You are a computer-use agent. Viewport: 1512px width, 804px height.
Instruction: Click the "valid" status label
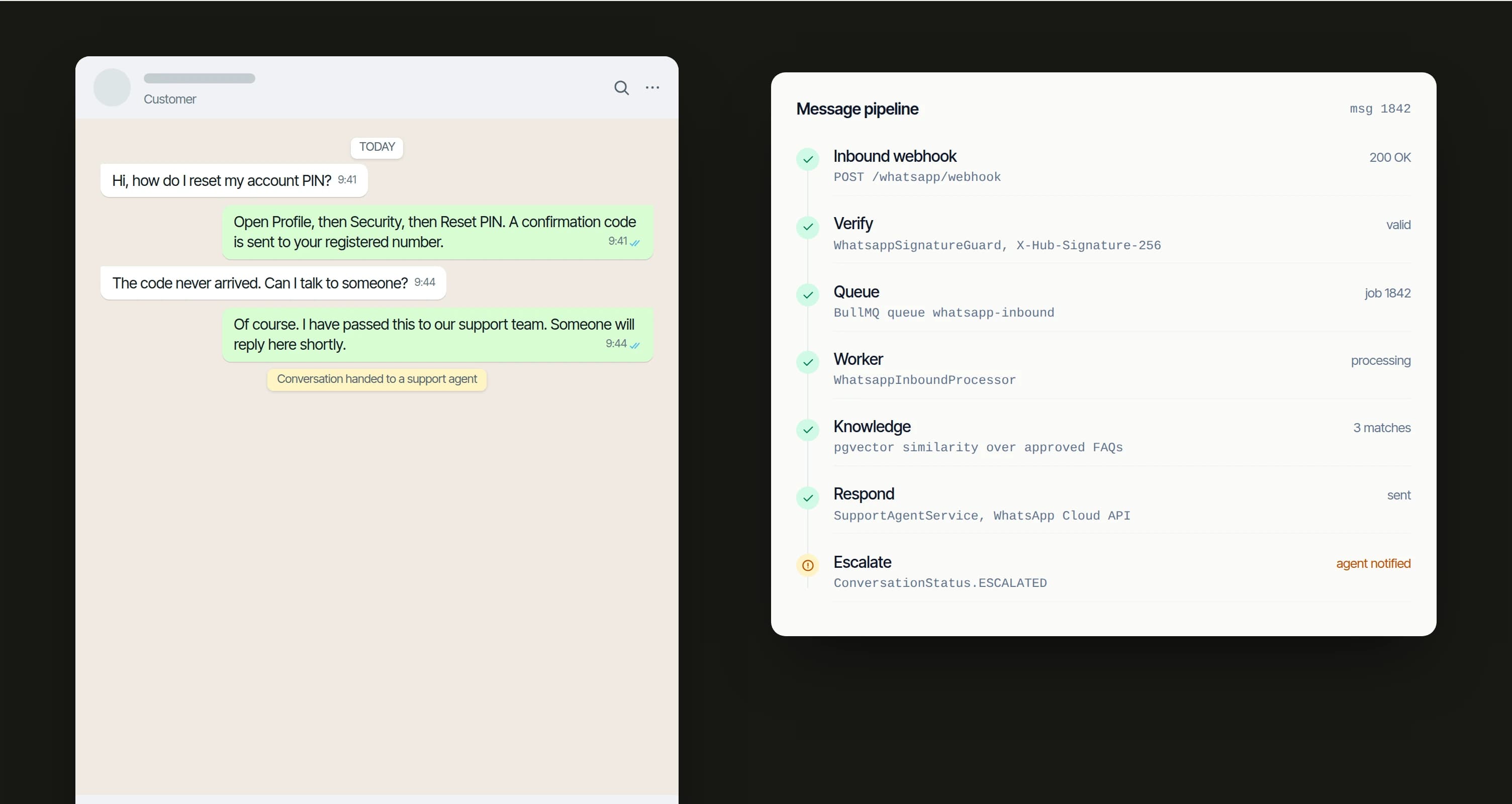coord(1398,225)
